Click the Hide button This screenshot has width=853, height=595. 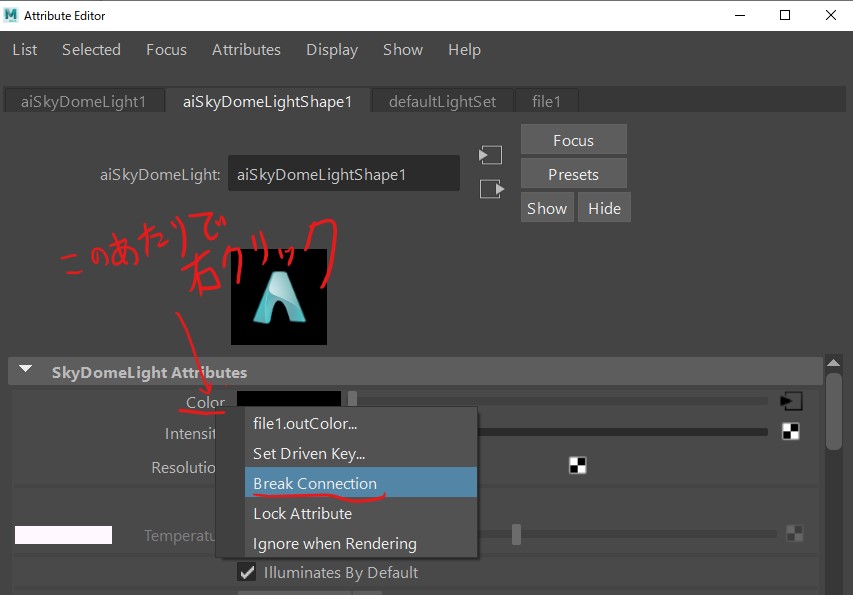tap(604, 207)
